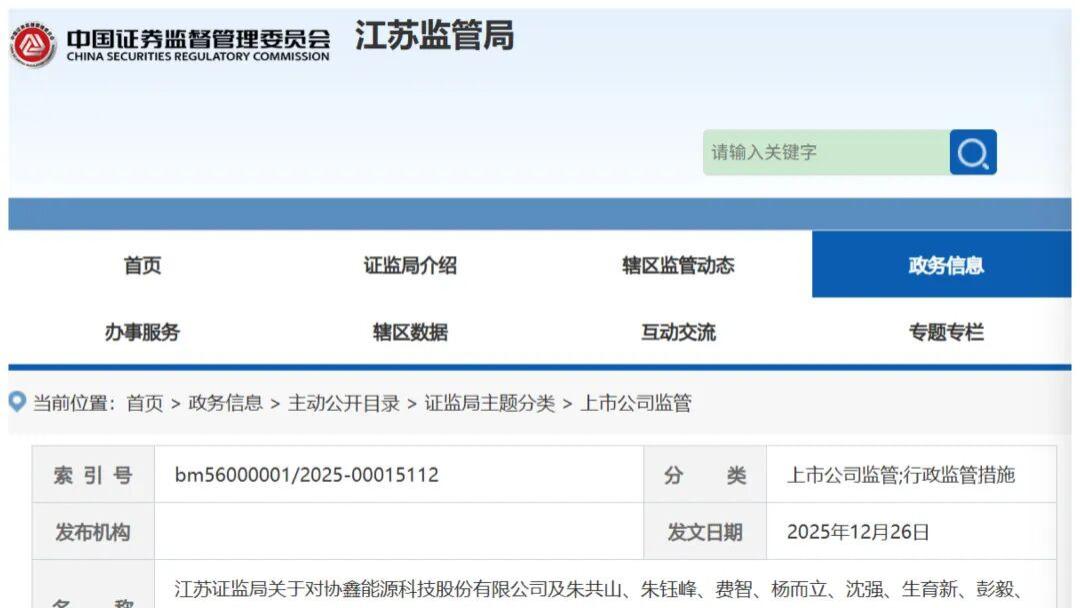
Task: Click the magnifier search icon
Action: 971,152
